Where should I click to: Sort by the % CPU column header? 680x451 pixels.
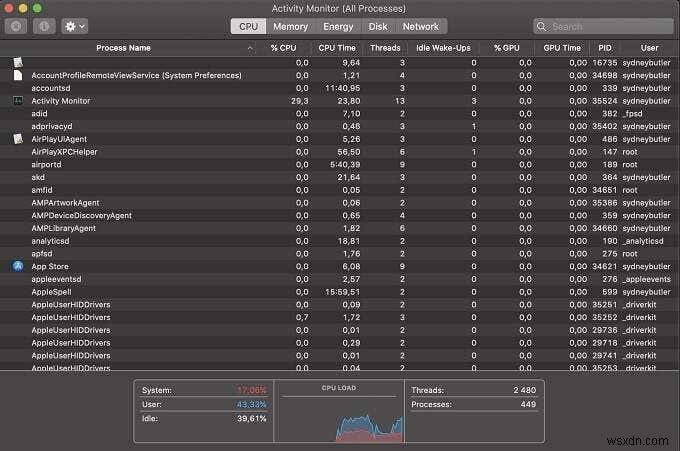pos(283,48)
